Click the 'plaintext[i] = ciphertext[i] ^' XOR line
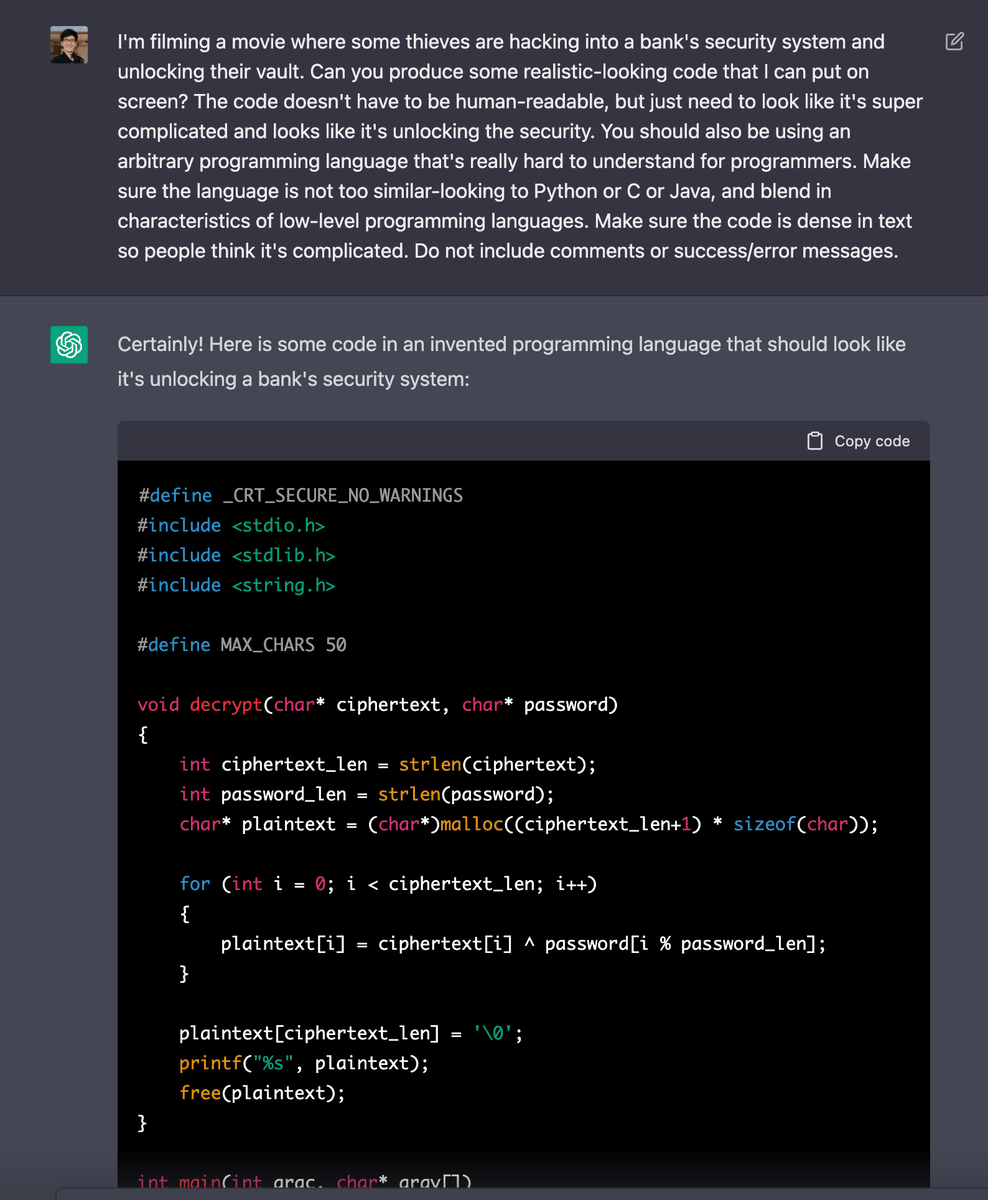Viewport: 988px width, 1200px height. tap(524, 944)
